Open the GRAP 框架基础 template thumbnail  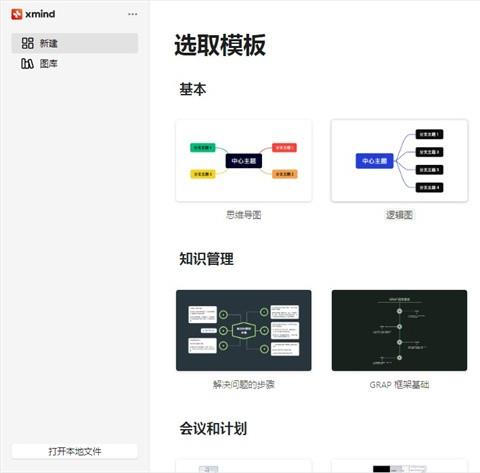point(399,330)
